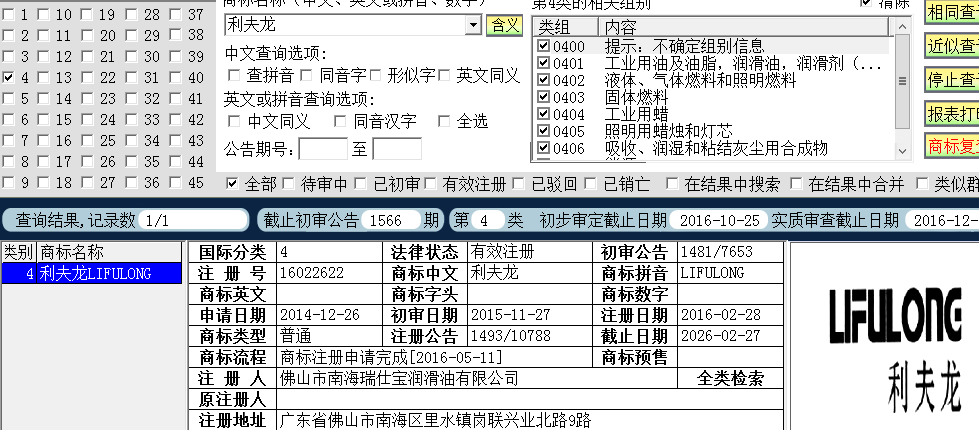
Task: Select result row 利夫龙LIFULONG
Action: [92, 273]
